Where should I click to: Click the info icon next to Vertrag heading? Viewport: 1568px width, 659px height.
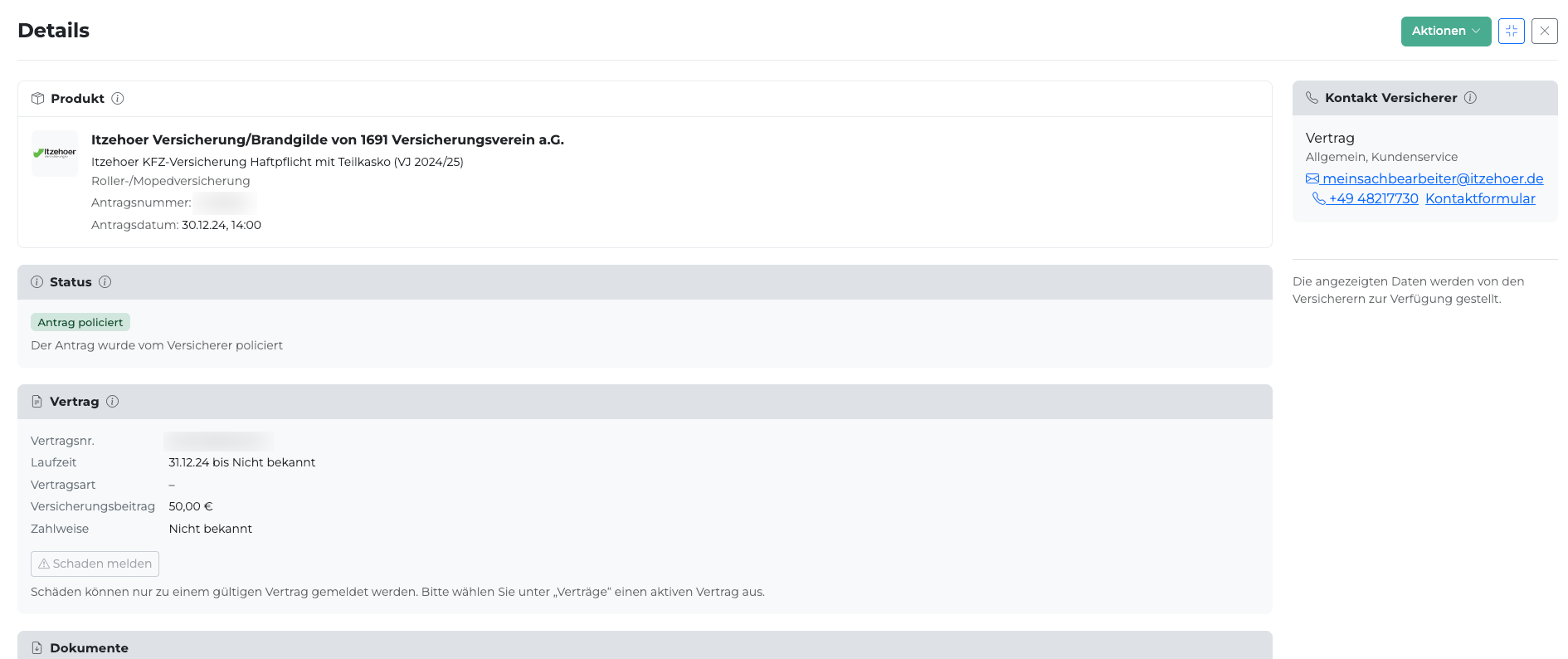click(x=113, y=402)
